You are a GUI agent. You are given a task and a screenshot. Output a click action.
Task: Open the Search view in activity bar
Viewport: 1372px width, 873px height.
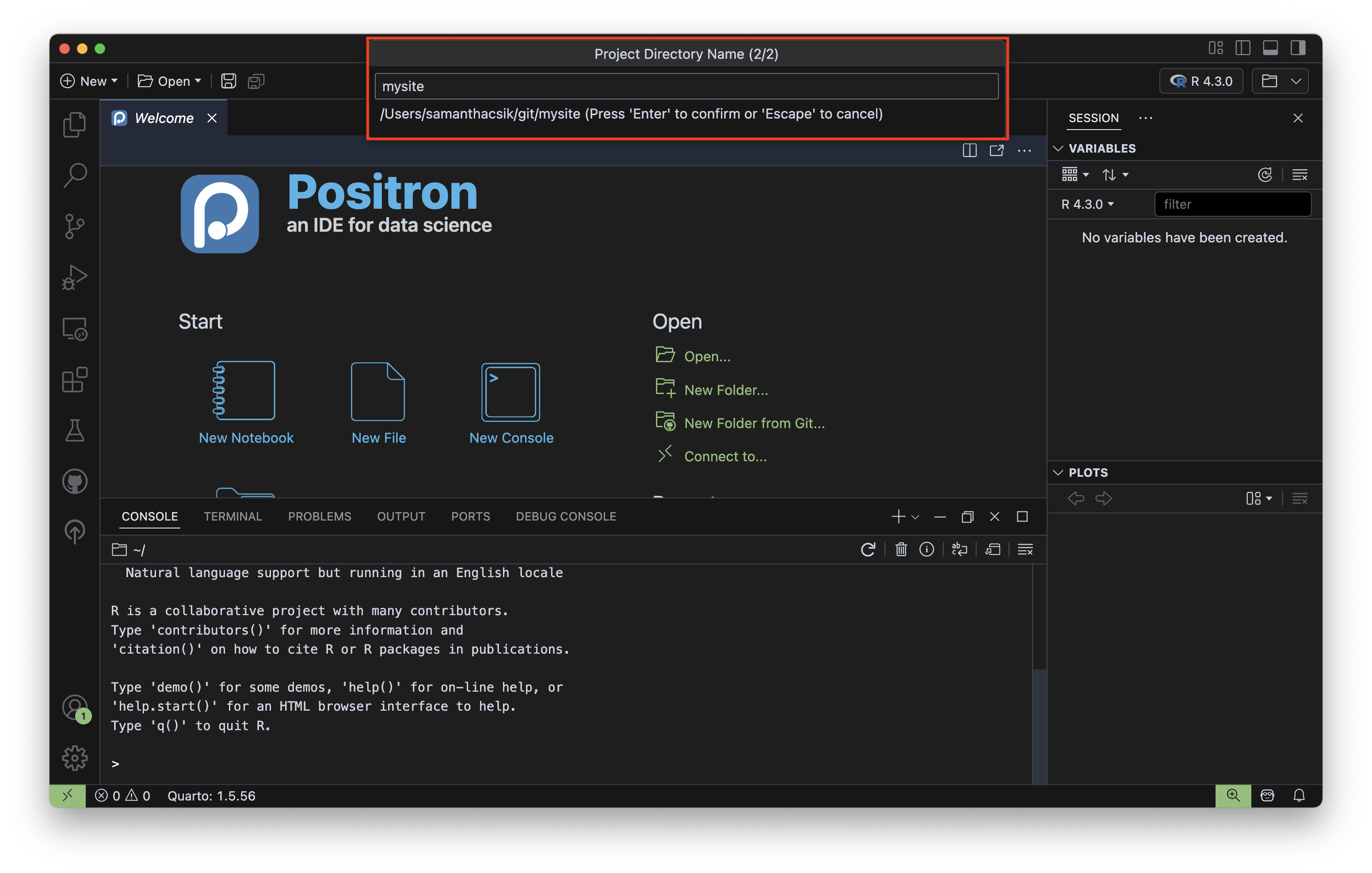pyautogui.click(x=75, y=175)
